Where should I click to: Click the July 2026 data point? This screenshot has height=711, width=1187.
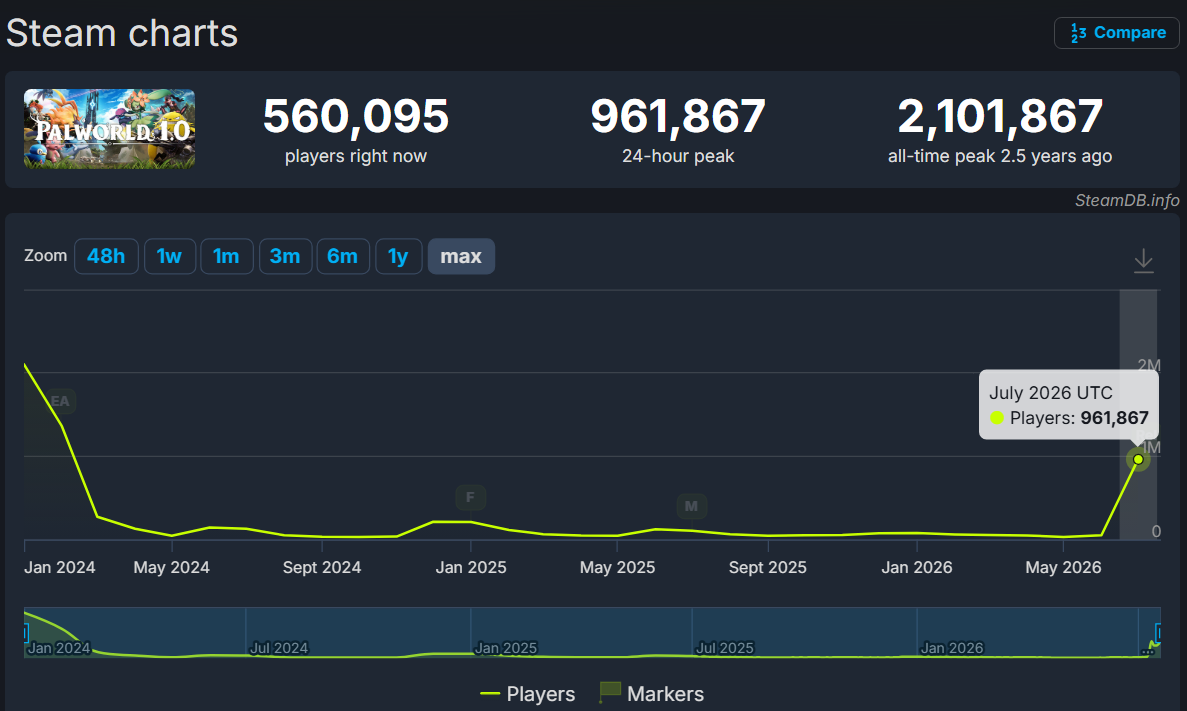[1138, 460]
